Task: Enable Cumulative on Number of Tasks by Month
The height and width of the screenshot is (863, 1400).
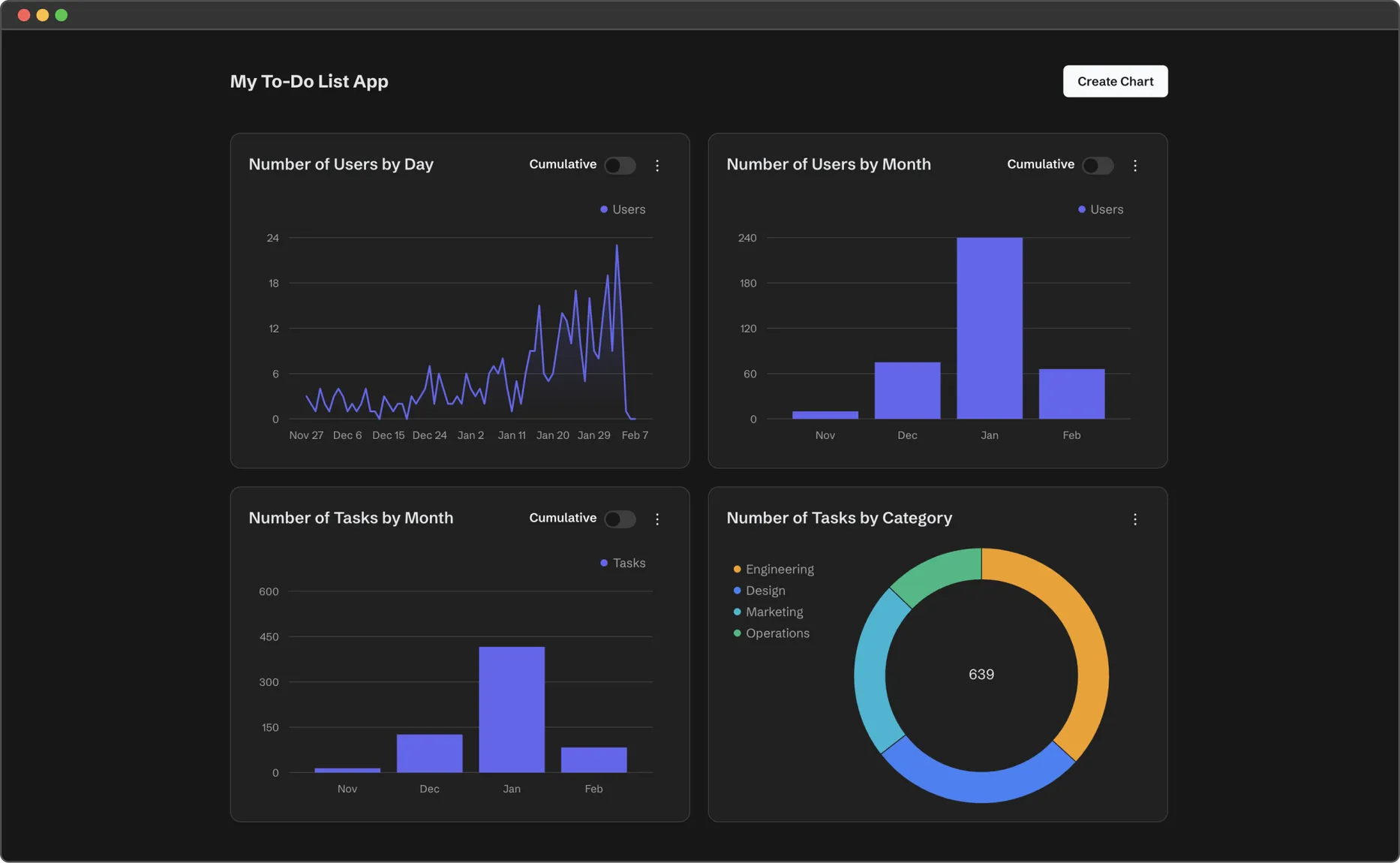Action: 620,519
